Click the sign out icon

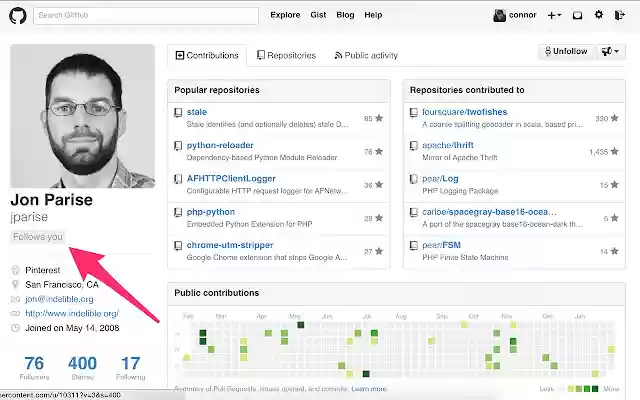click(620, 16)
